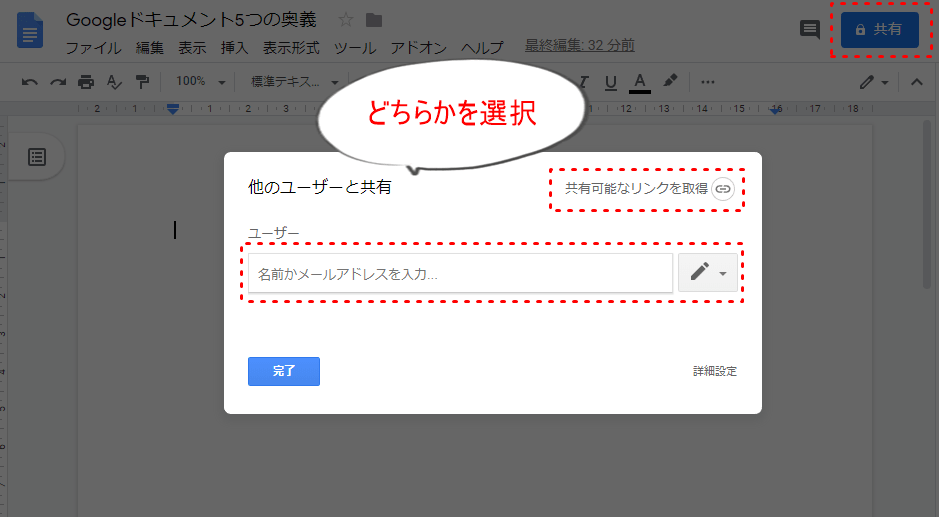The image size is (939, 517).
Task: Click the chain link icon to get a shareable link
Action: [x=723, y=188]
